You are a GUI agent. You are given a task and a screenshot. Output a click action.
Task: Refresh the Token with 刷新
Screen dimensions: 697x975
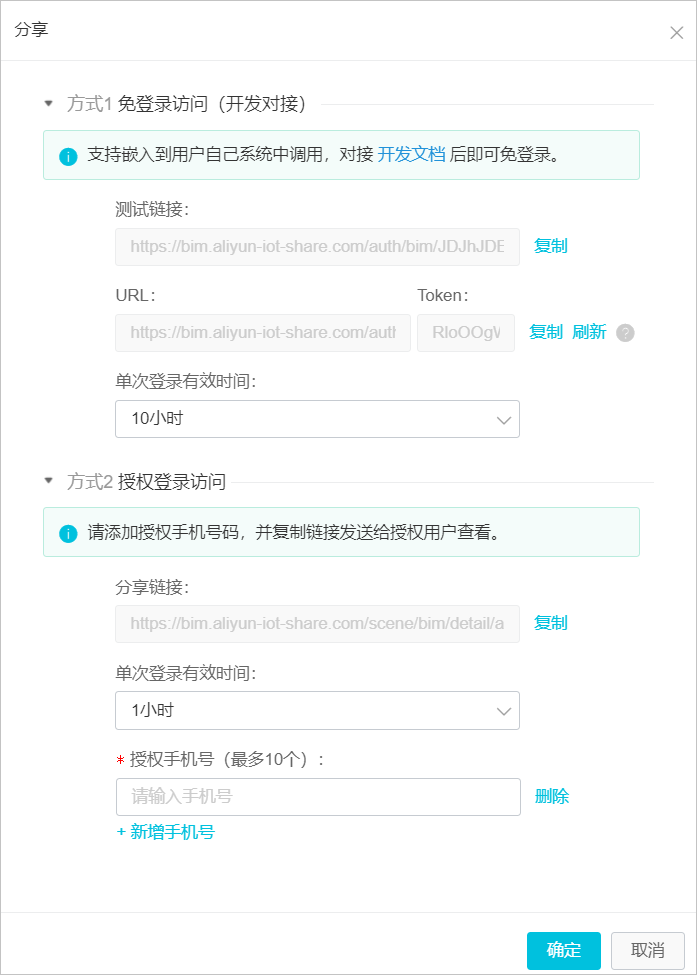point(591,332)
